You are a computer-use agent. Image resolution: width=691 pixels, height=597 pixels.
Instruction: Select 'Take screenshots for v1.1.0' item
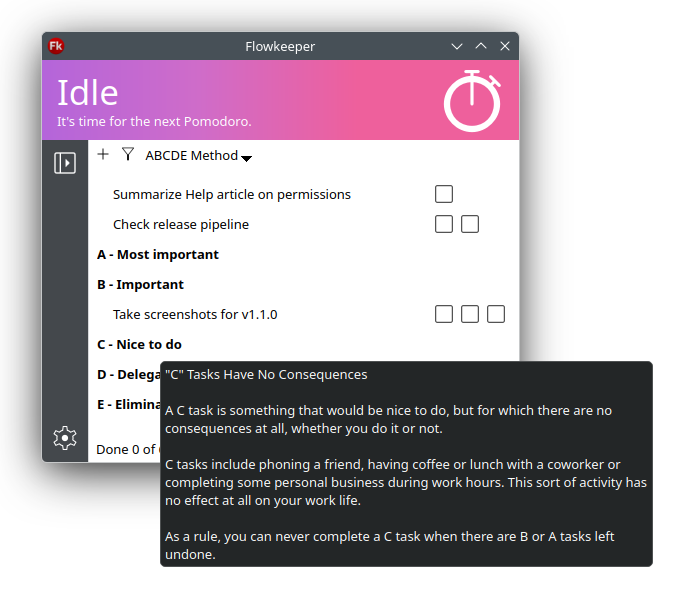point(195,314)
